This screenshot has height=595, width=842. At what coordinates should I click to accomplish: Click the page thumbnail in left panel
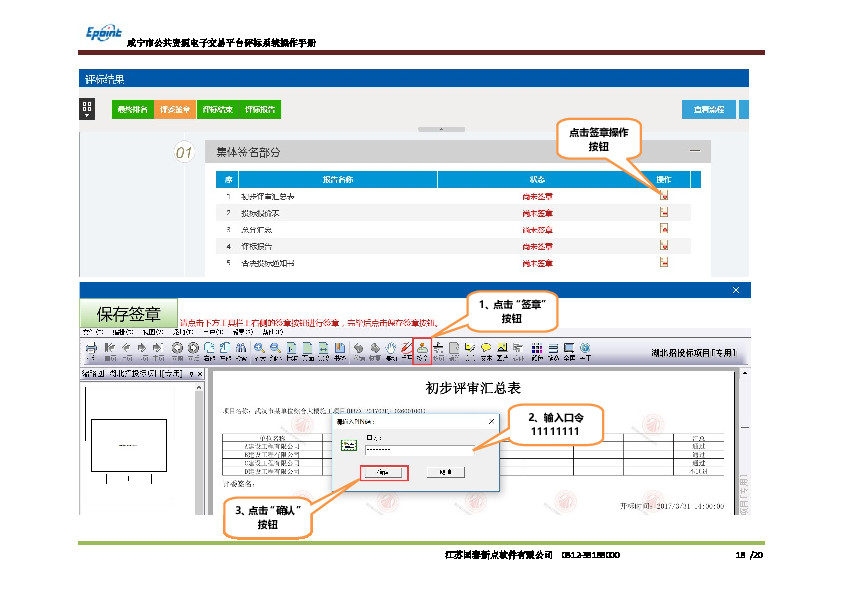129,444
